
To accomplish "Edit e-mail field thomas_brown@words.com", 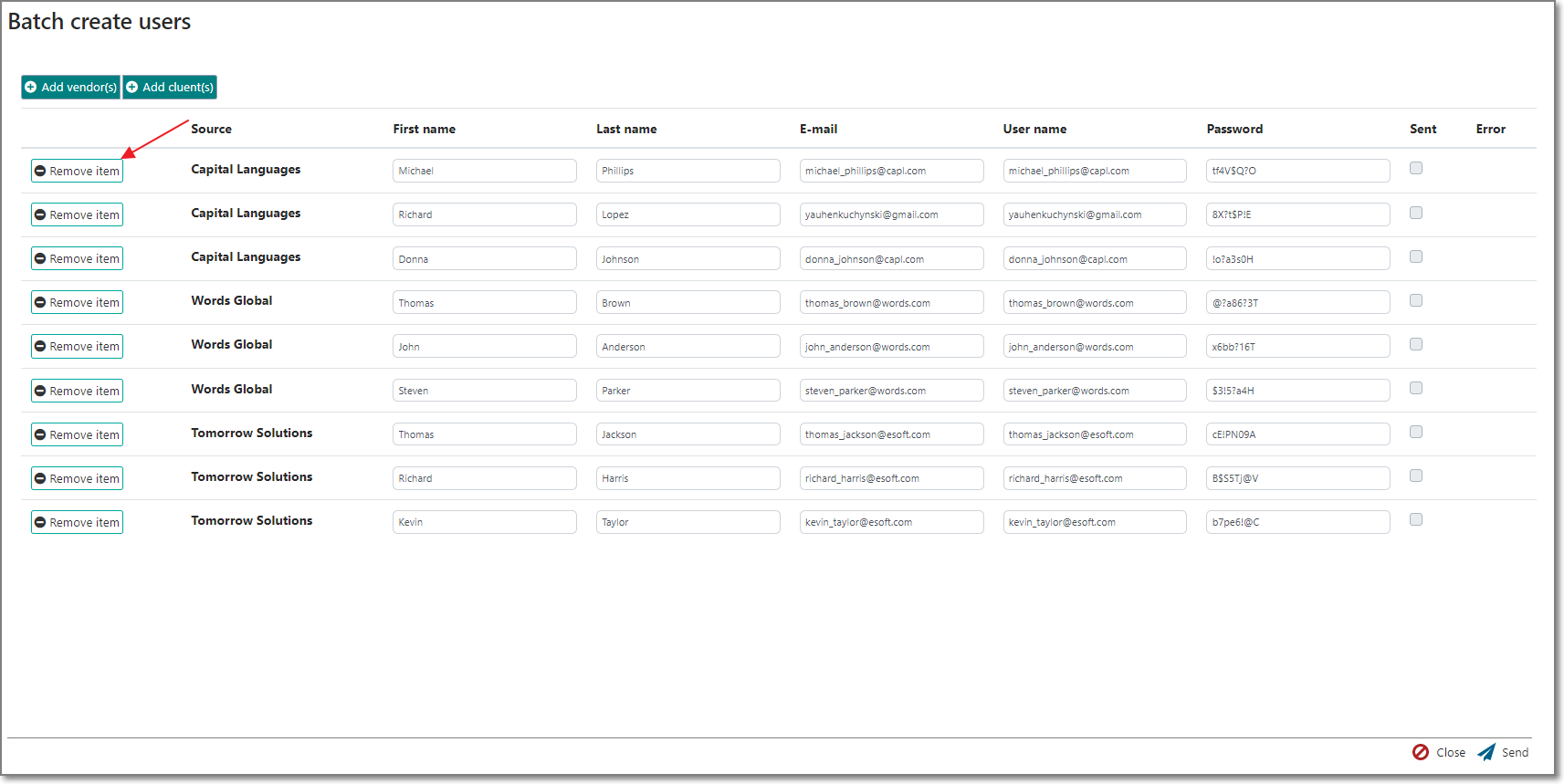I will (x=892, y=302).
